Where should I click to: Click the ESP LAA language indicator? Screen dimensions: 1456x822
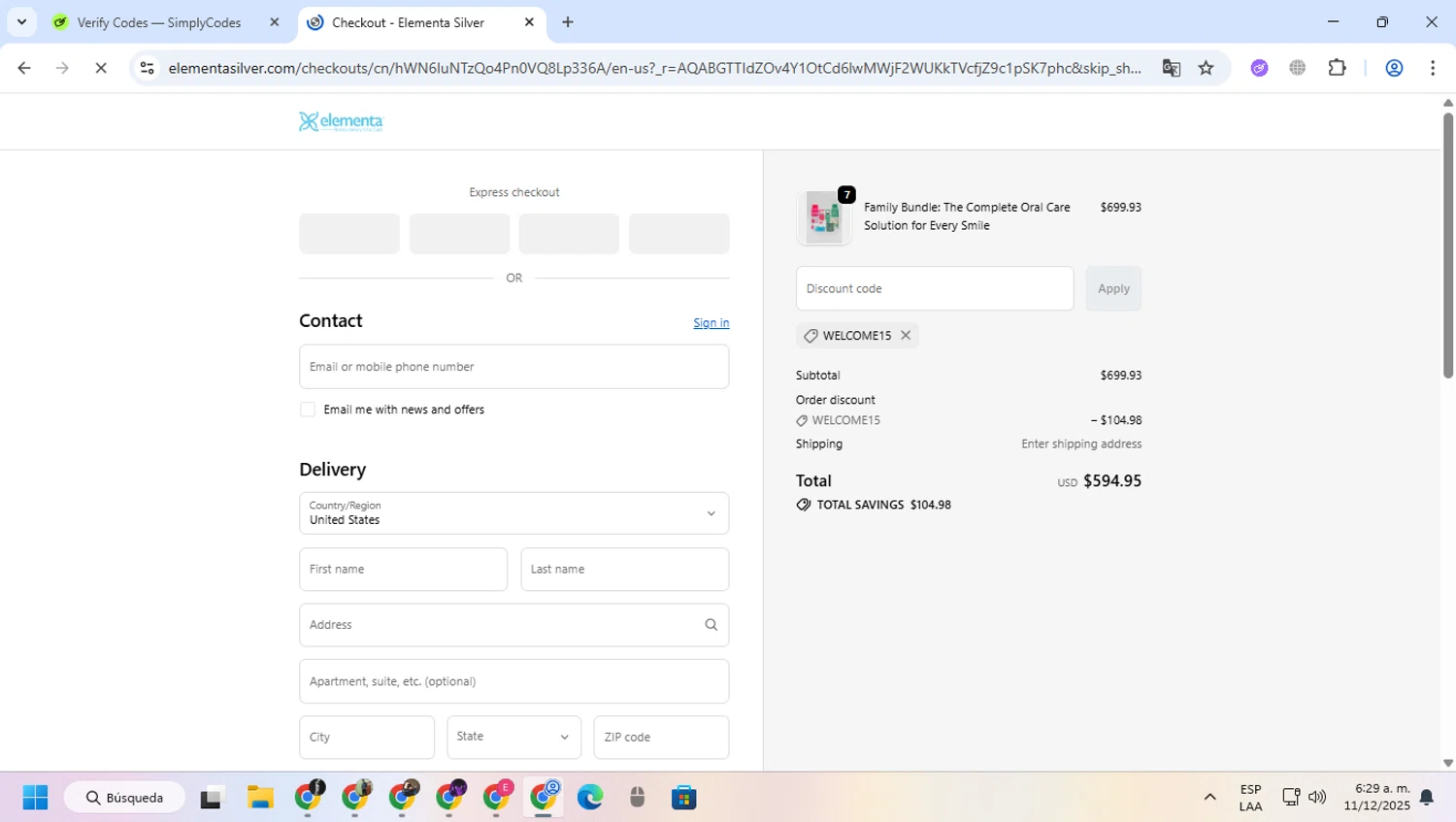(x=1250, y=798)
